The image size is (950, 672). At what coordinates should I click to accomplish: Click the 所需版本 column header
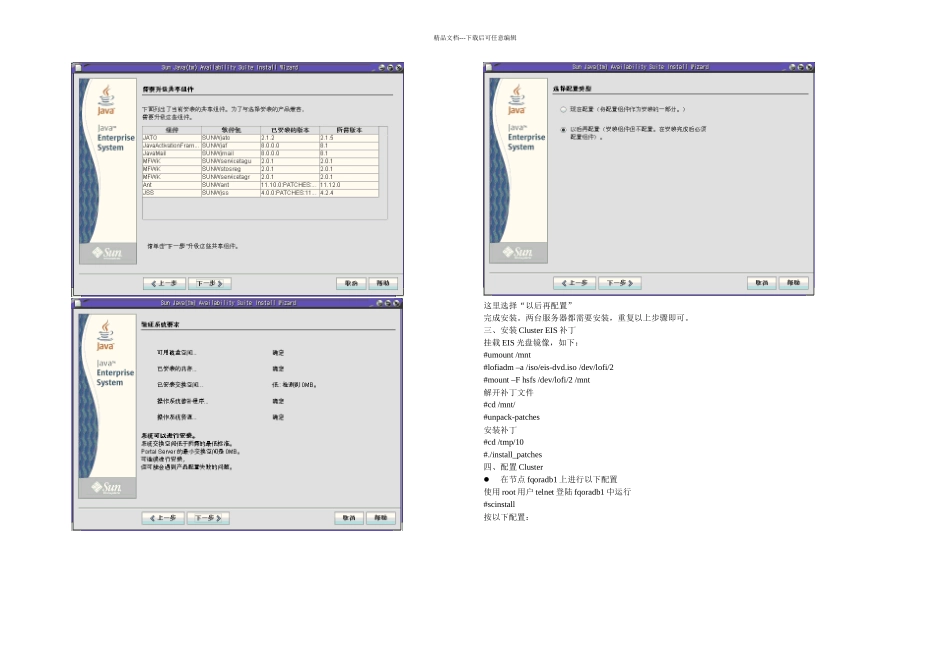click(348, 130)
